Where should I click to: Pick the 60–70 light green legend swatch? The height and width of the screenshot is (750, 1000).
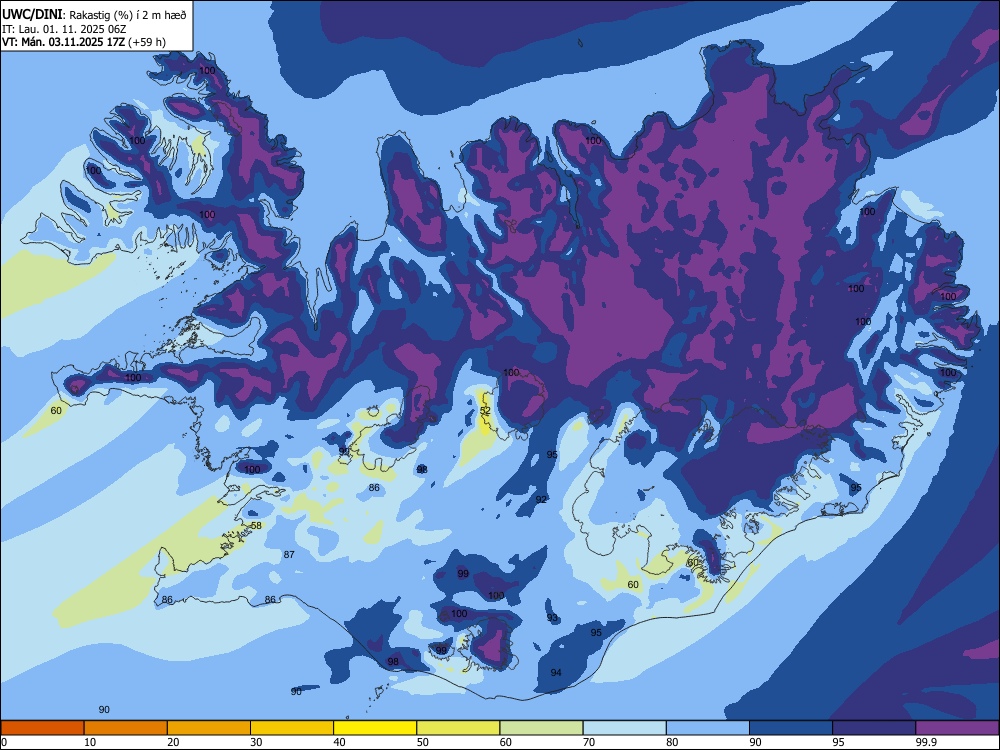541,728
